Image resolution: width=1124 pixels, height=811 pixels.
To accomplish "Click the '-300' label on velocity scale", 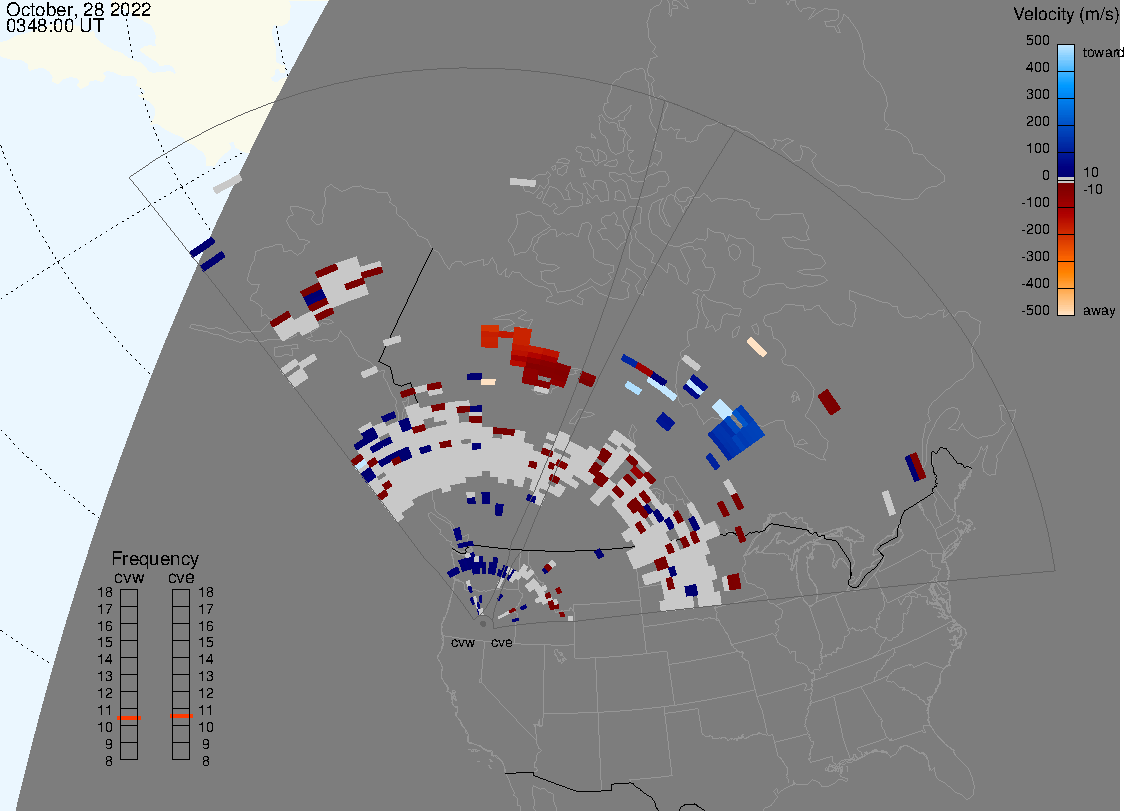I will tap(1035, 257).
